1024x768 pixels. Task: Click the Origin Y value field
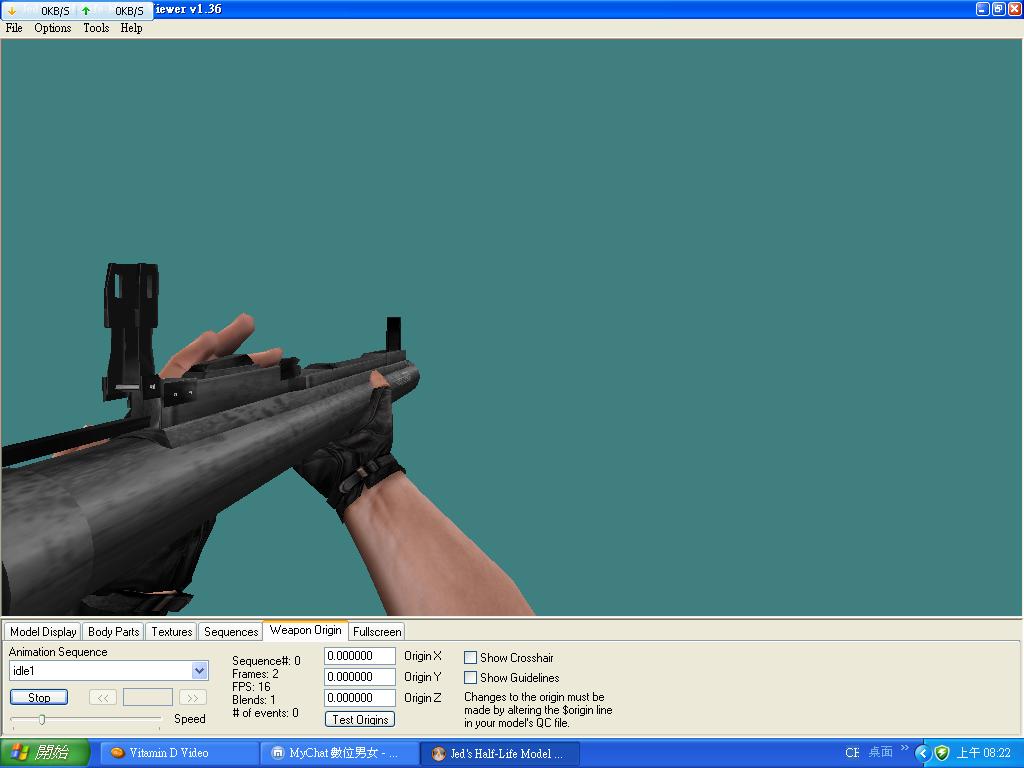tap(360, 677)
